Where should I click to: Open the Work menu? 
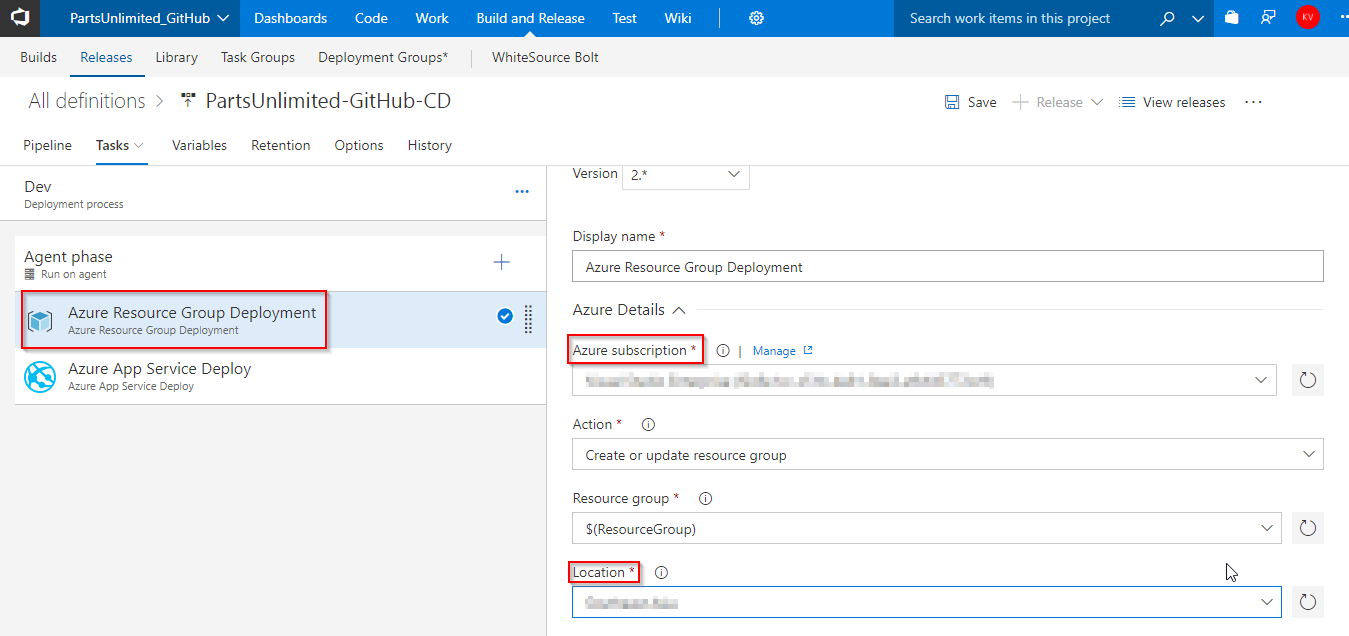432,18
